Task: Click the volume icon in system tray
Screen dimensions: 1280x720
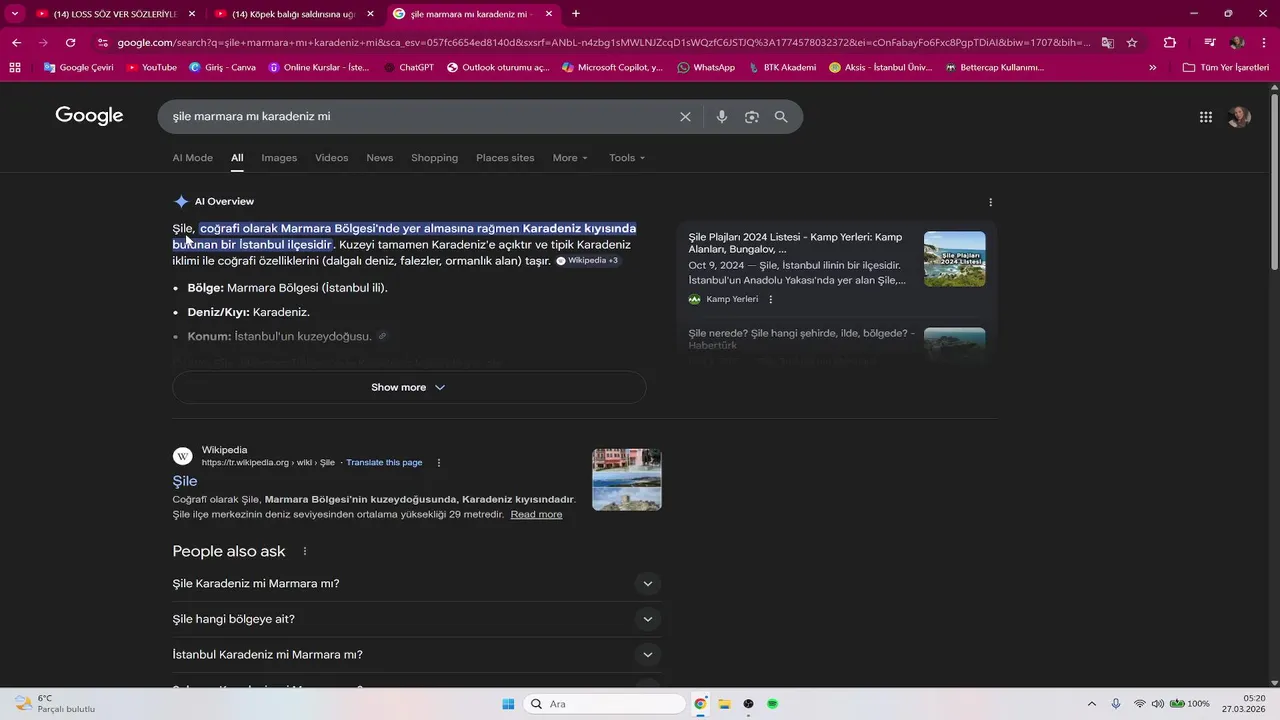Action: (x=1158, y=704)
